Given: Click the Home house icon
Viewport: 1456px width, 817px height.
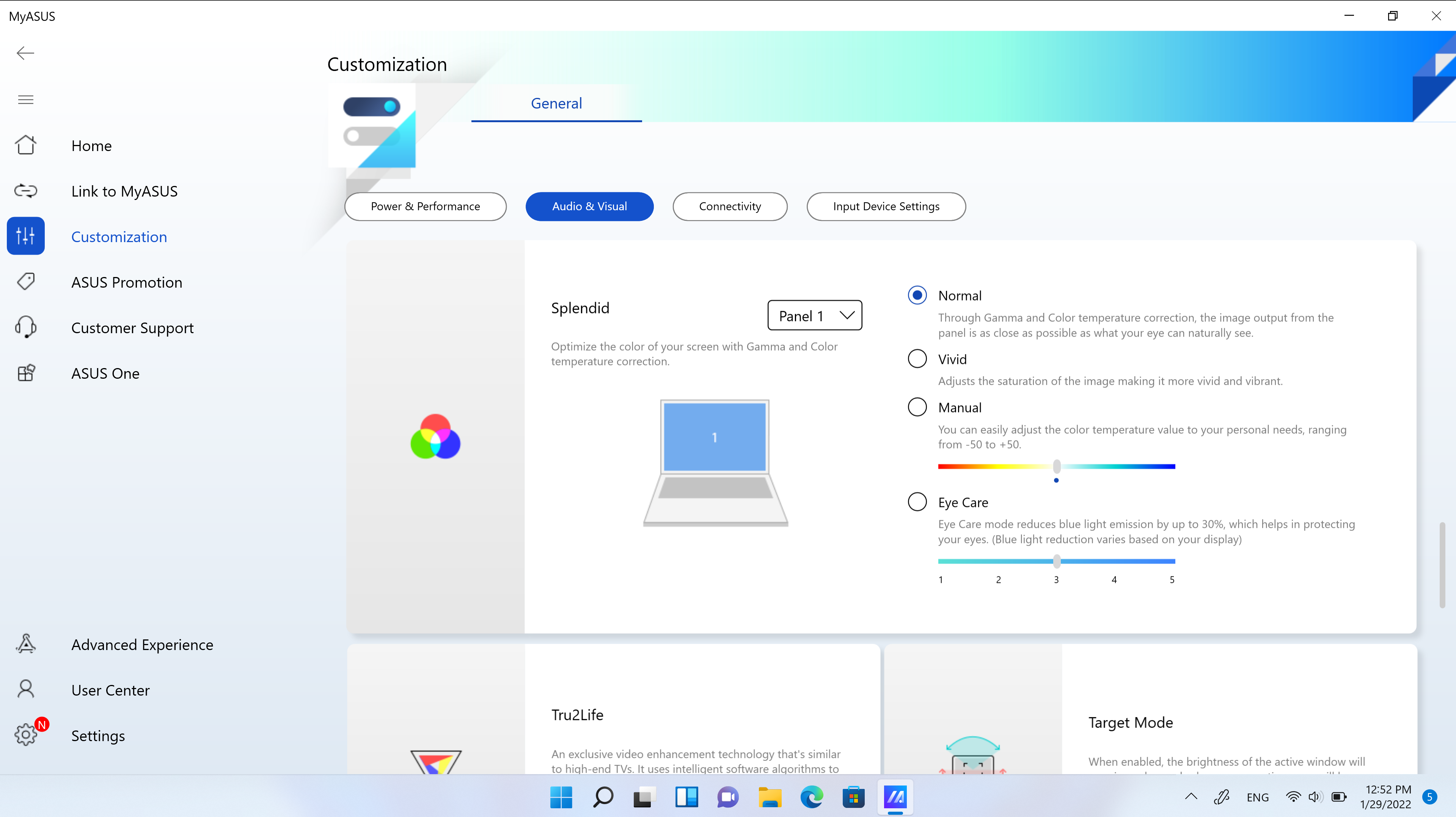Looking at the screenshot, I should pyautogui.click(x=25, y=145).
